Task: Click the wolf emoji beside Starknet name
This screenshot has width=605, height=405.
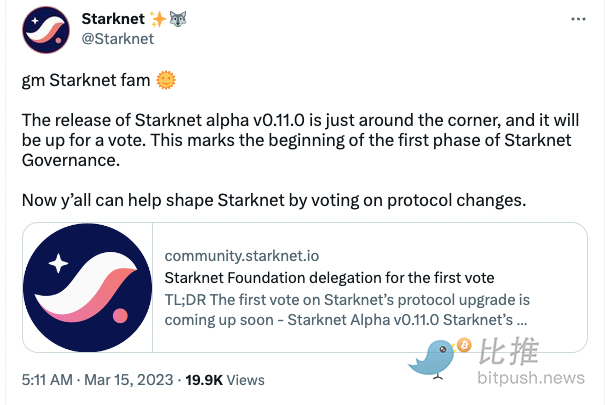Action: (177, 19)
